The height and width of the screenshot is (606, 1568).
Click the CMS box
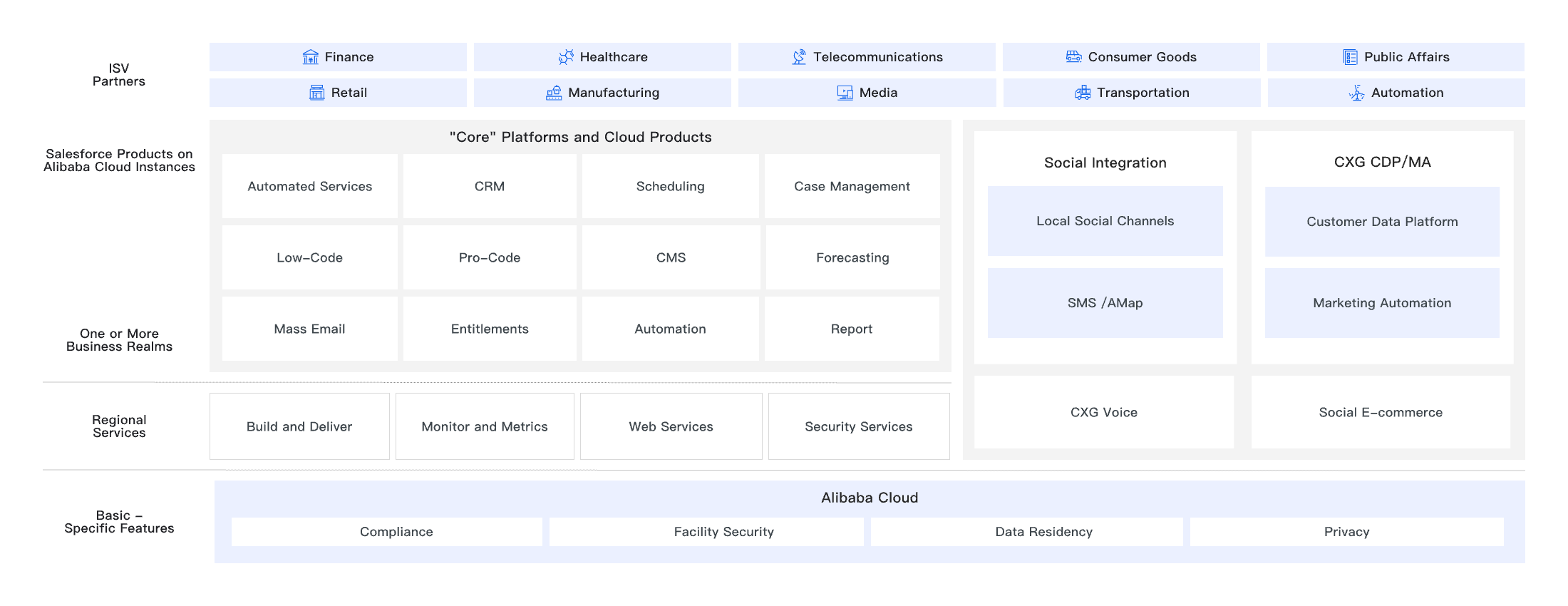pyautogui.click(x=671, y=257)
